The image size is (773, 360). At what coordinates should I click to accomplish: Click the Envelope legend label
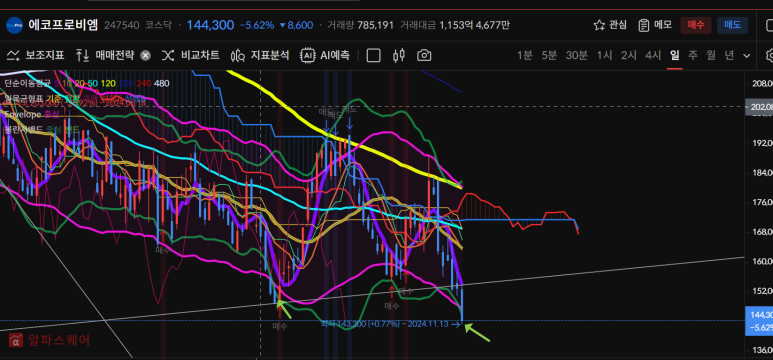click(23, 114)
